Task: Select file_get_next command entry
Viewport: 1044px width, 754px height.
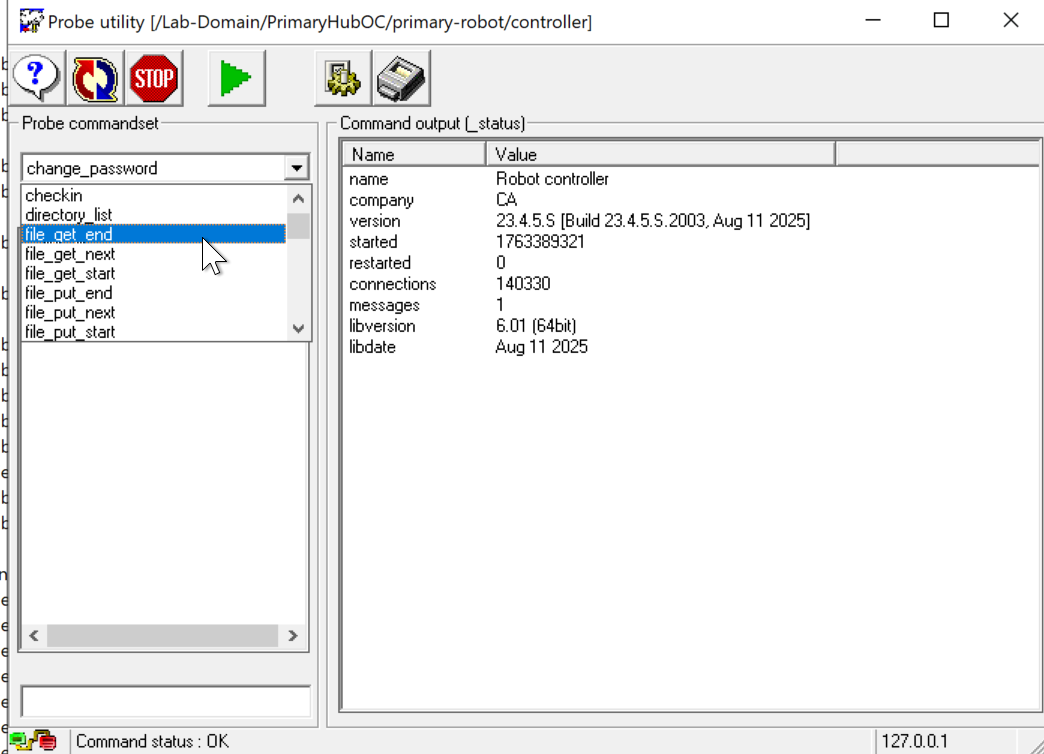Action: 70,254
